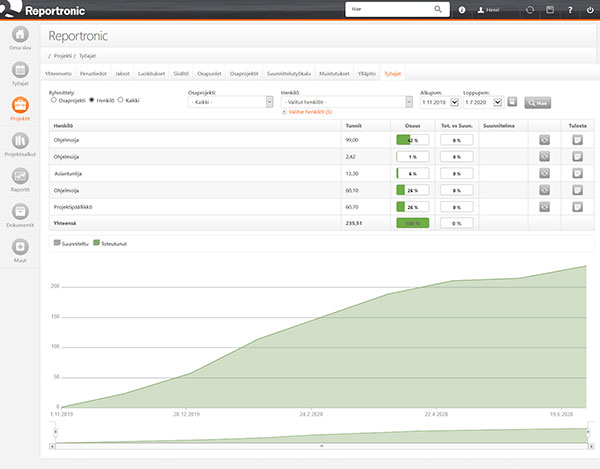Click the help question mark icon

click(x=570, y=9)
